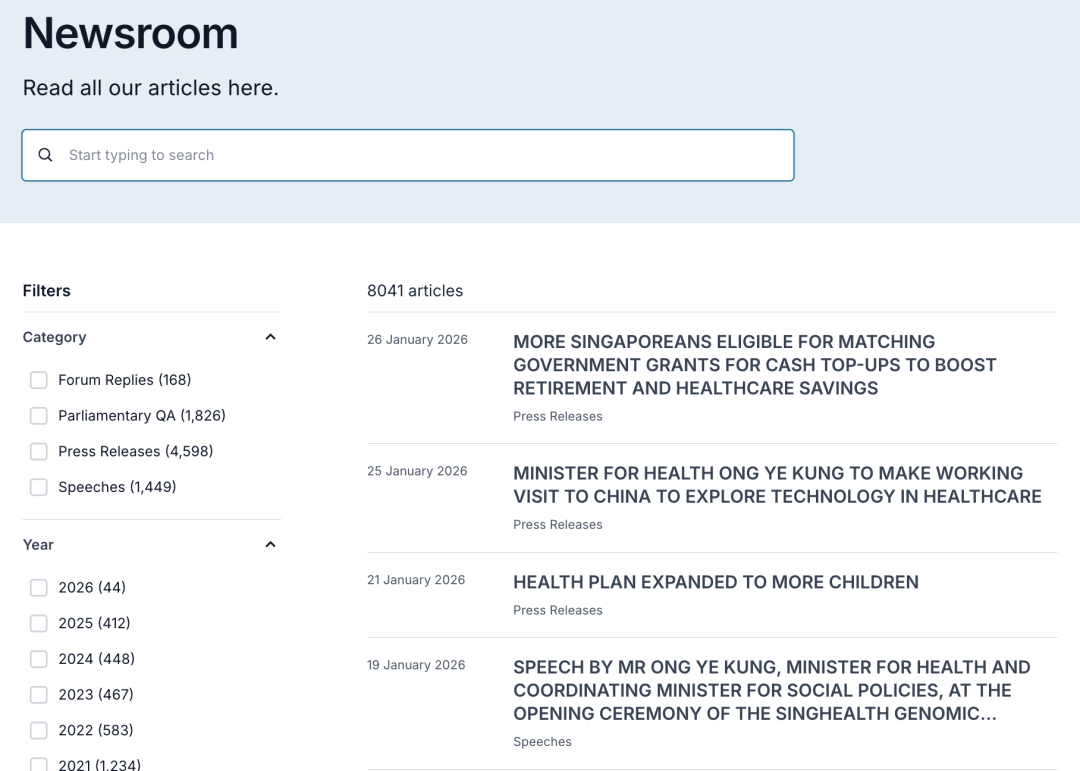Toggle the 2025 year checkbox

click(x=39, y=624)
